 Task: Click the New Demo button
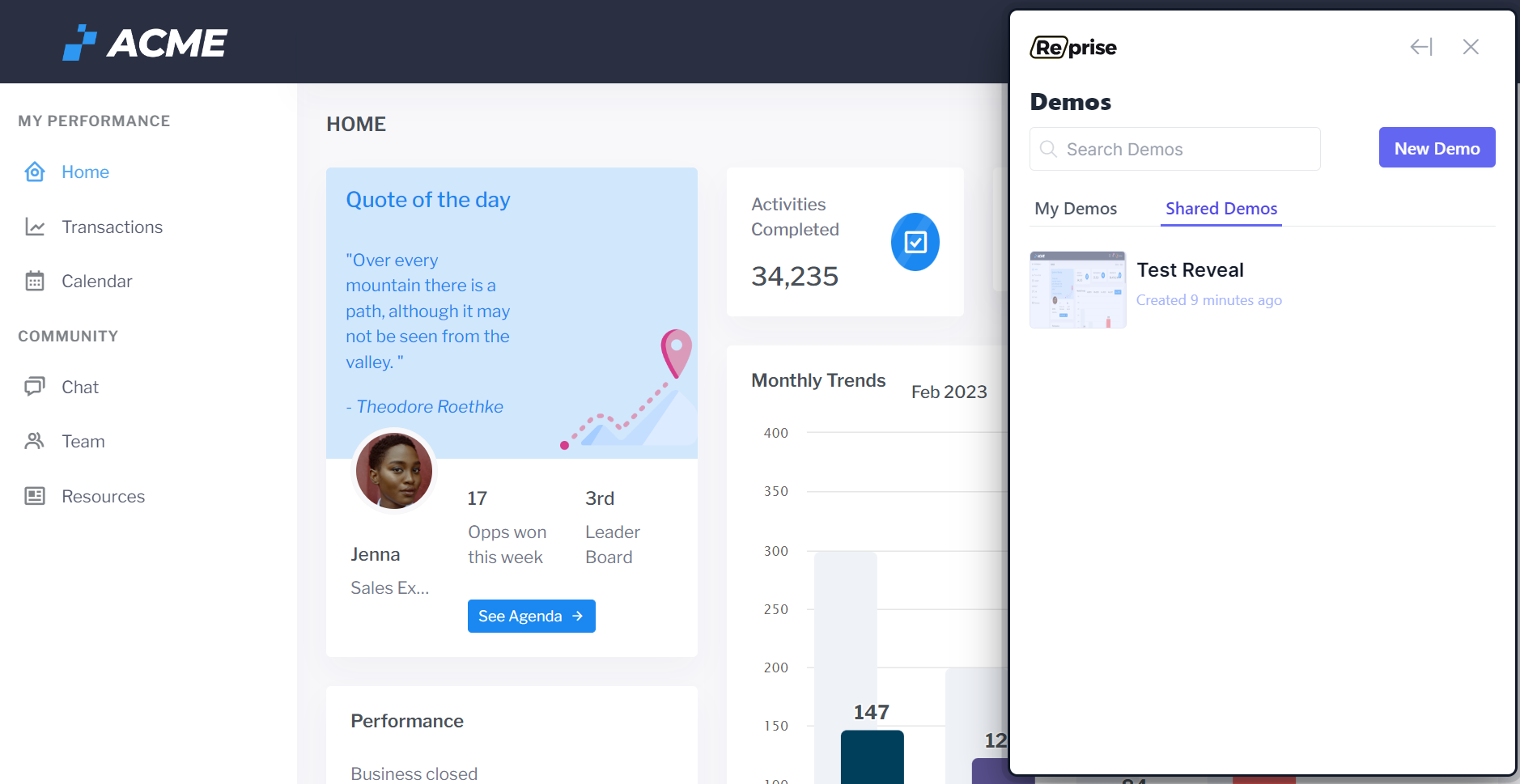pyautogui.click(x=1437, y=147)
